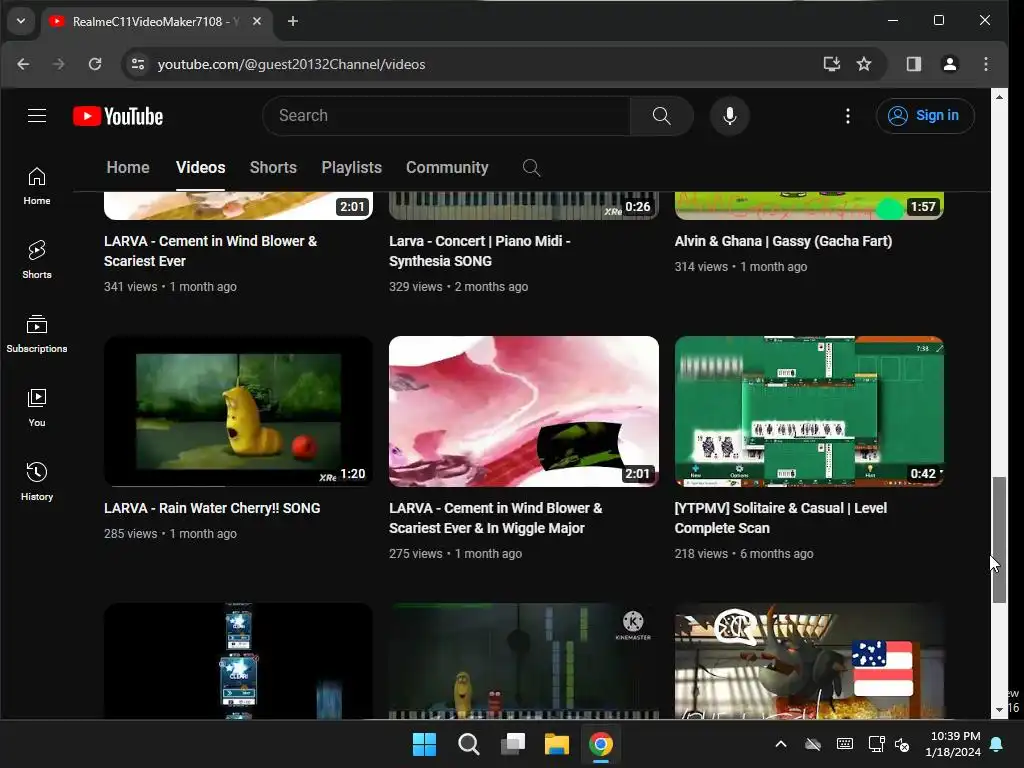Image resolution: width=1024 pixels, height=768 pixels.
Task: Click the Sign in button
Action: tap(925, 116)
